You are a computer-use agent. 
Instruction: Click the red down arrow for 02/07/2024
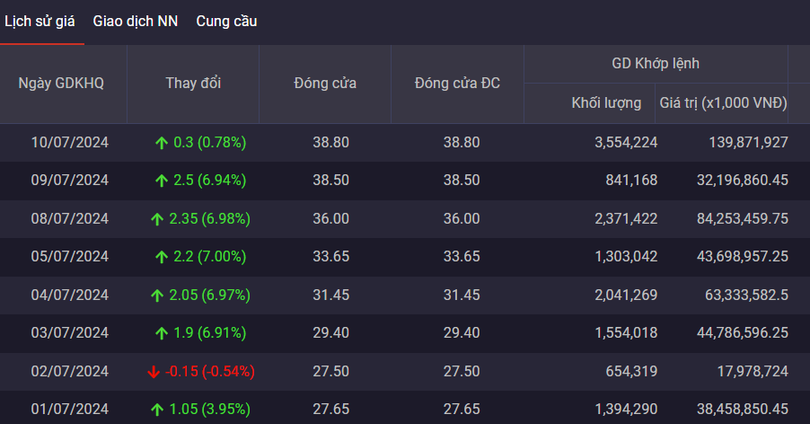[153, 371]
